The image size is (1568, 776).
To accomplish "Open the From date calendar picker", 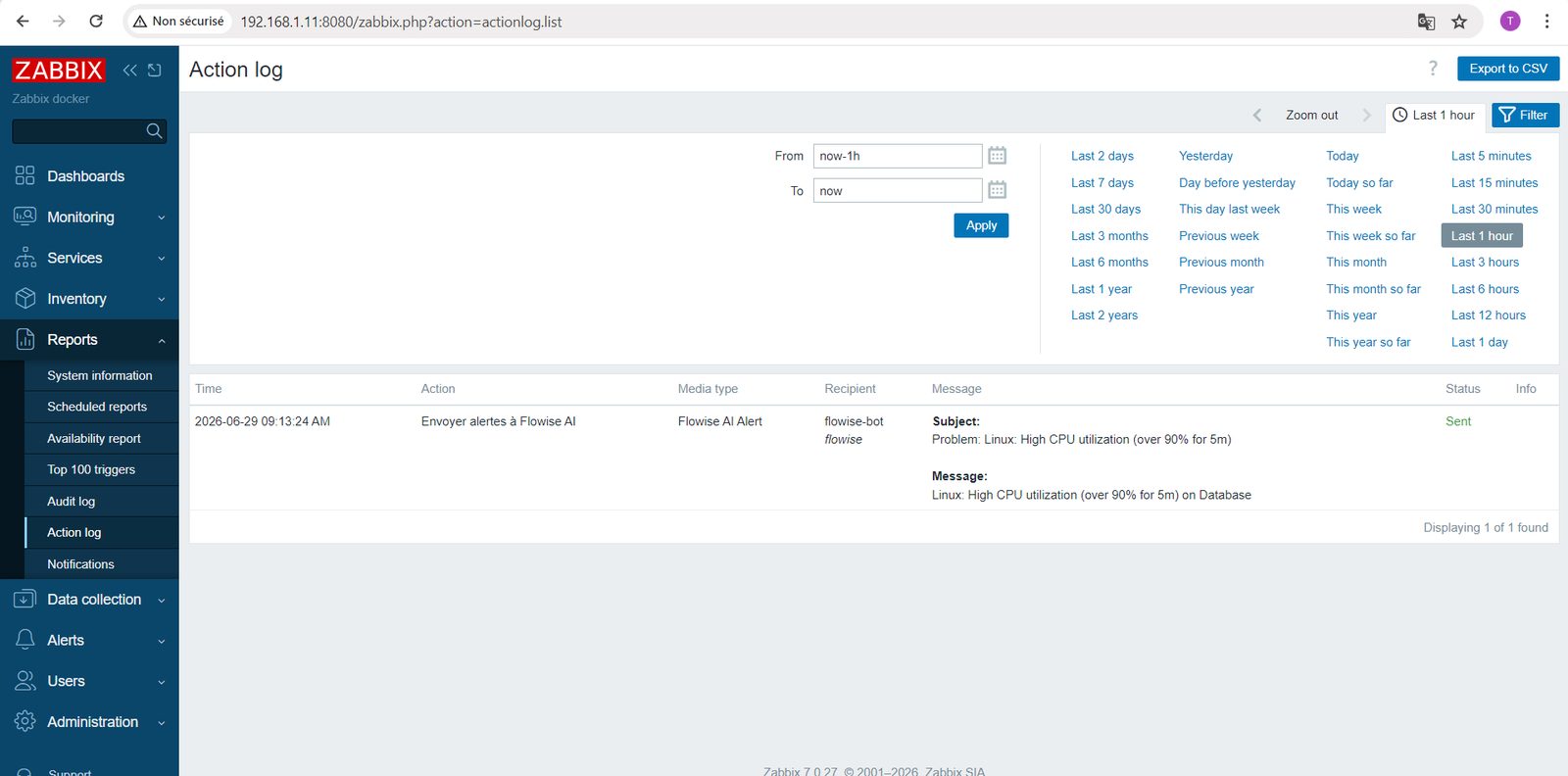I will [x=997, y=156].
